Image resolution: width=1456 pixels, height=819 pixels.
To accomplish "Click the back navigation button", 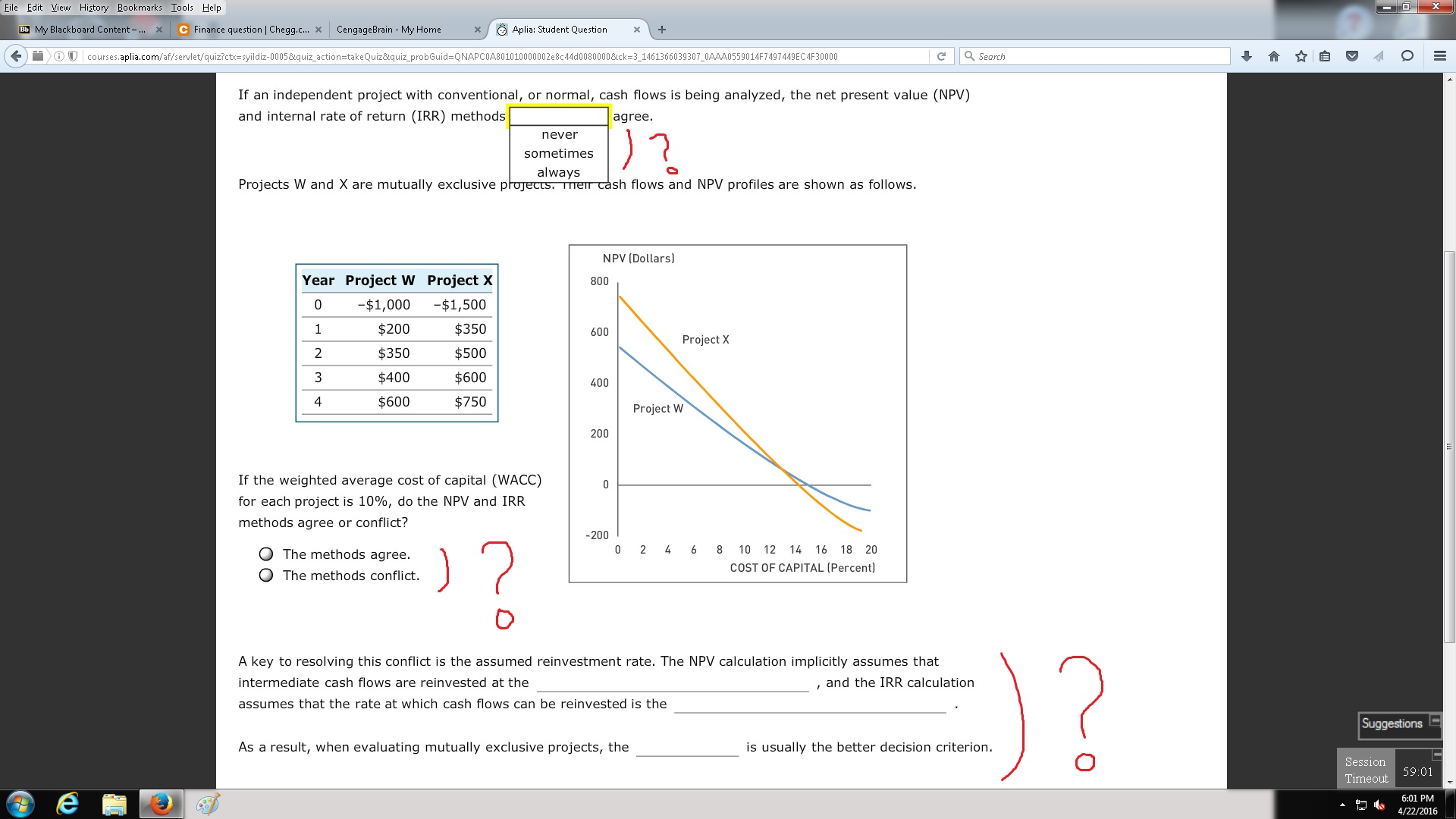I will tap(14, 56).
